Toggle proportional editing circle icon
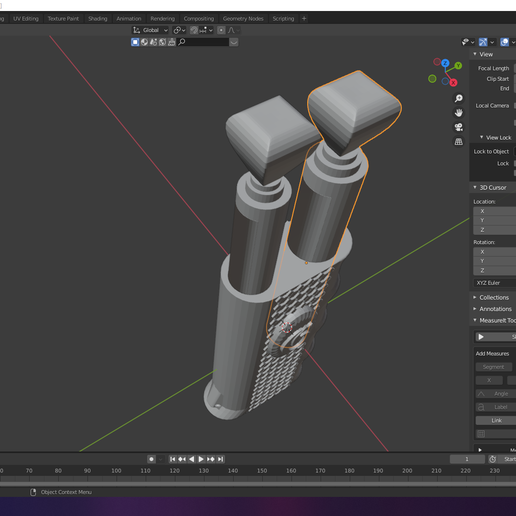The height and width of the screenshot is (516, 516). (221, 30)
